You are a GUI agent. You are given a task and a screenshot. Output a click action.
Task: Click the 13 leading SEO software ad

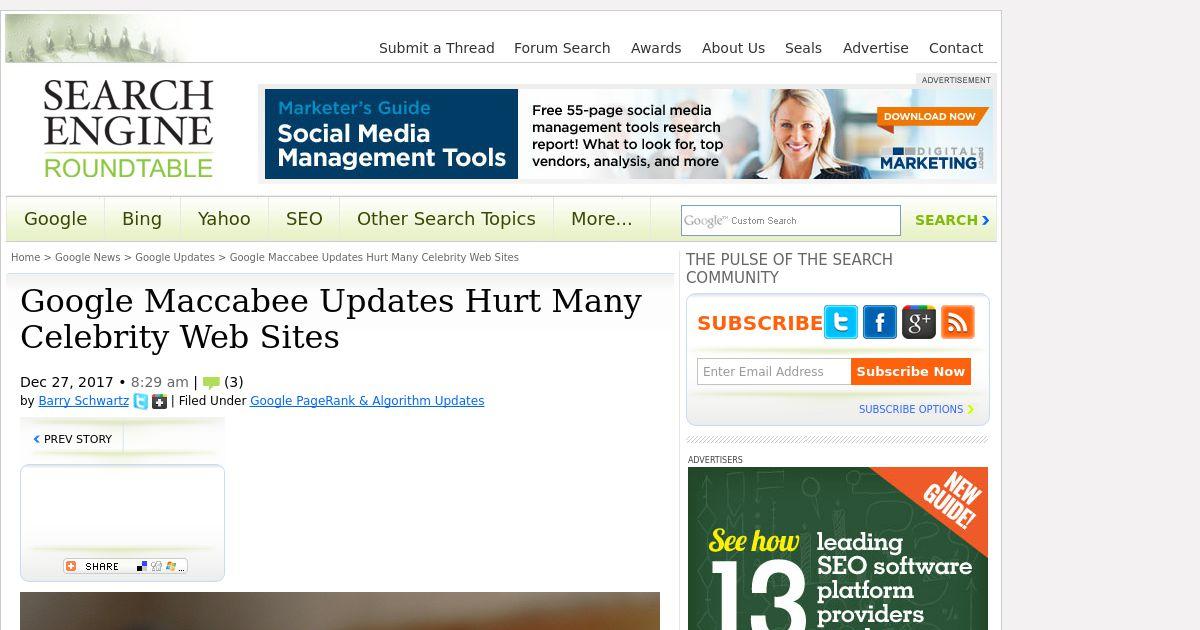[x=838, y=548]
